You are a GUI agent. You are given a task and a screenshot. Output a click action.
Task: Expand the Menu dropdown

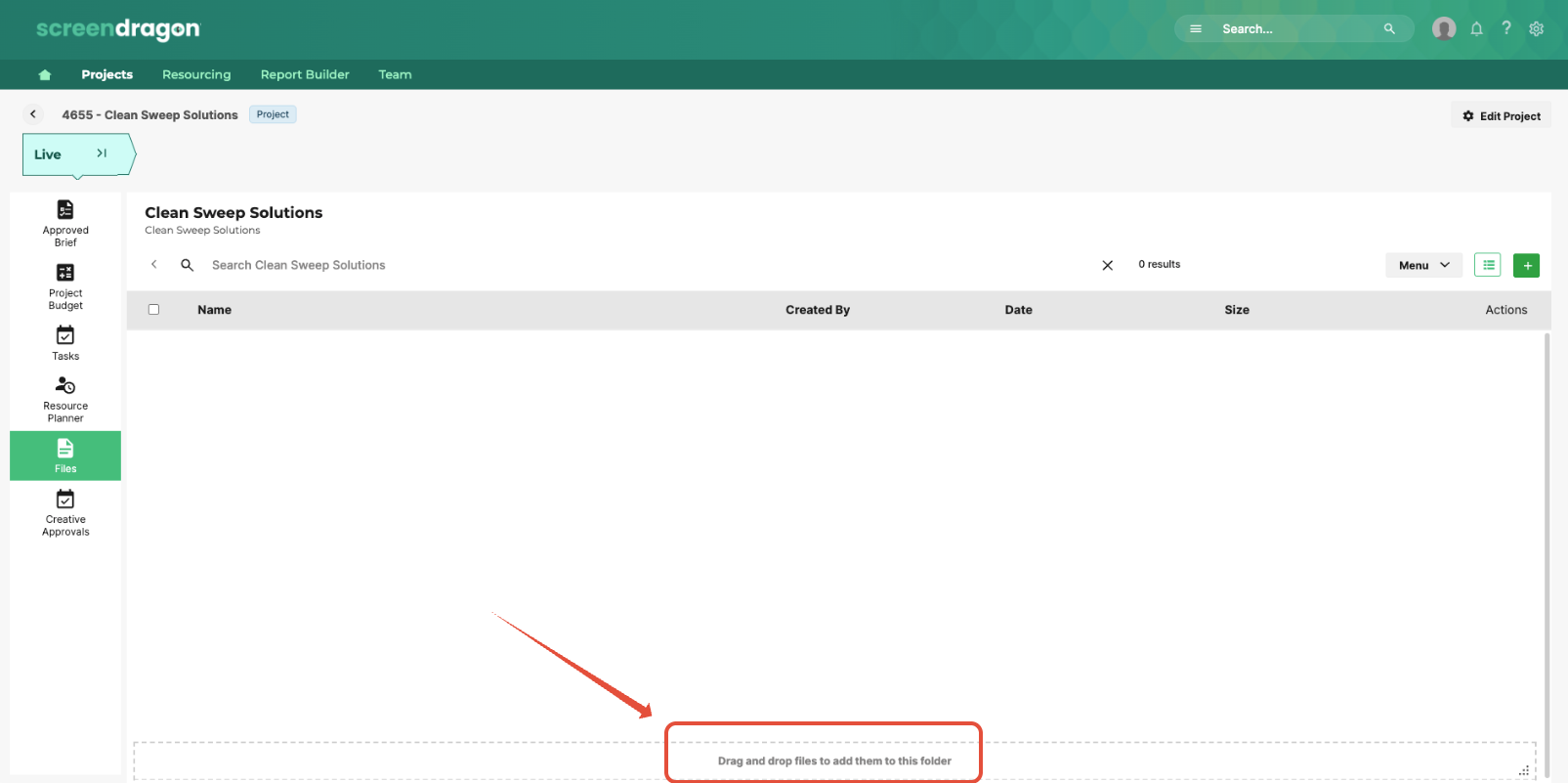click(1424, 265)
